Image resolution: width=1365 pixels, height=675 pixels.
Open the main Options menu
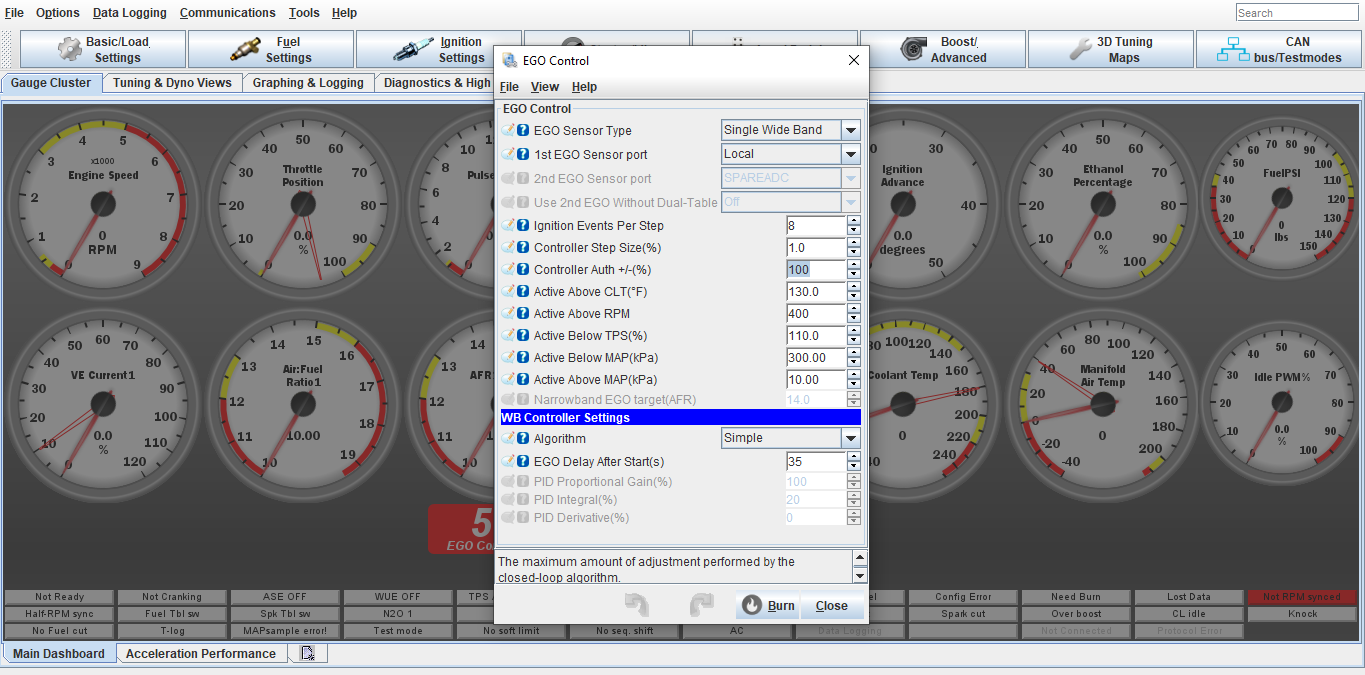coord(58,13)
